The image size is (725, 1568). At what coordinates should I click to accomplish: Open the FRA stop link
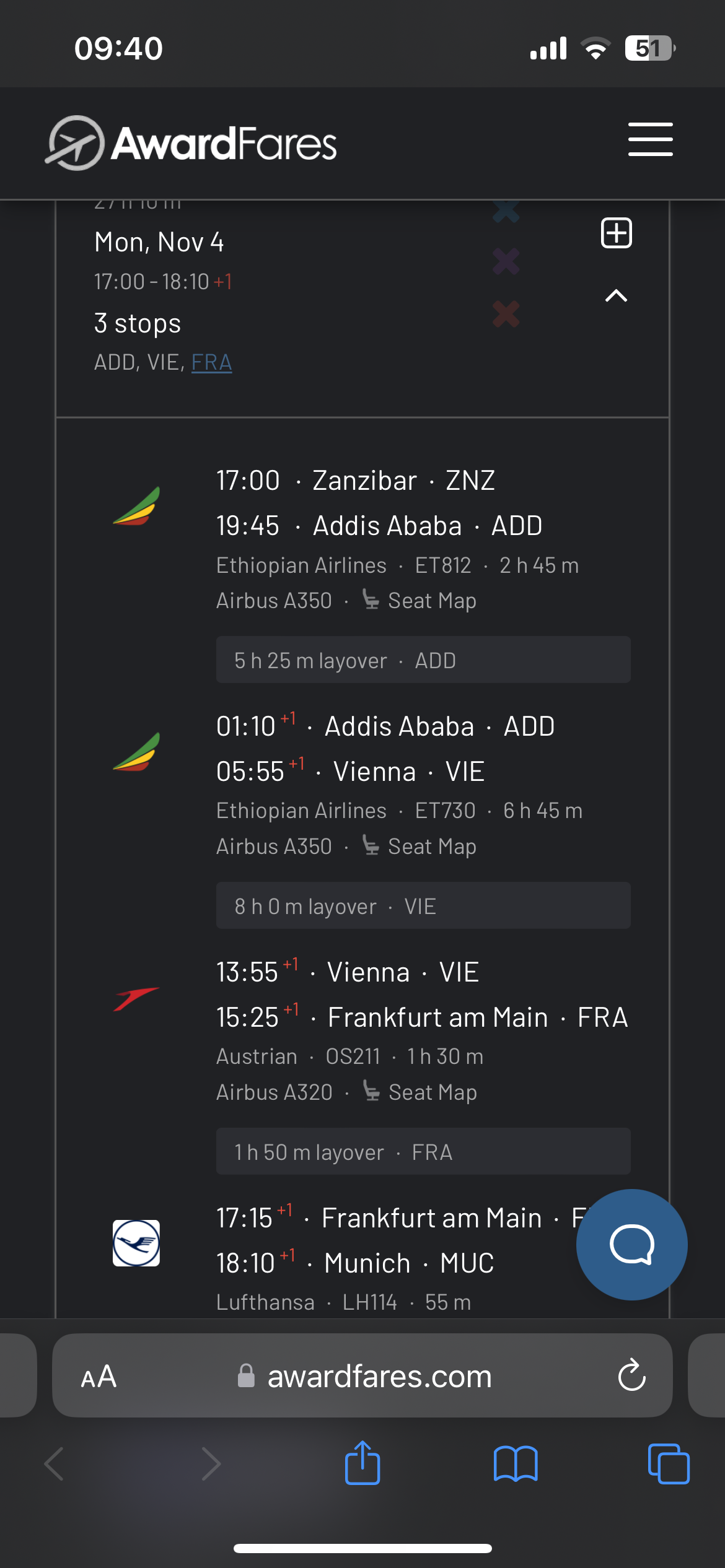click(211, 362)
